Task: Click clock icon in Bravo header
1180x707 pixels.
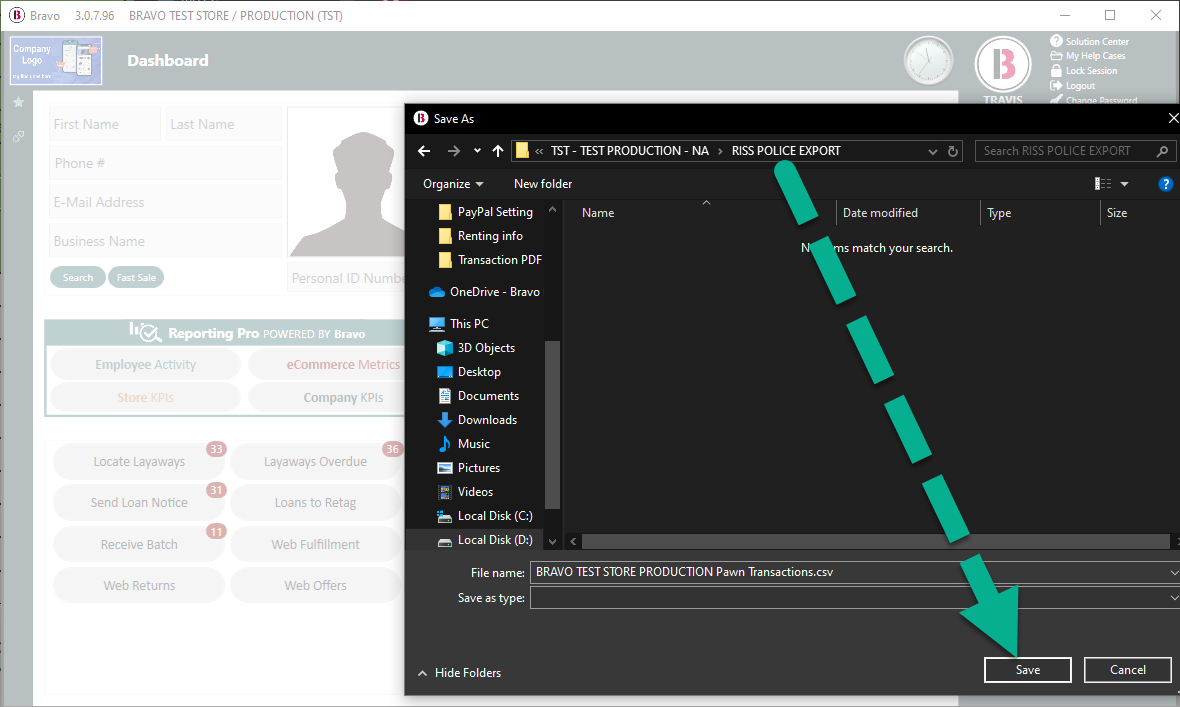Action: 928,60
